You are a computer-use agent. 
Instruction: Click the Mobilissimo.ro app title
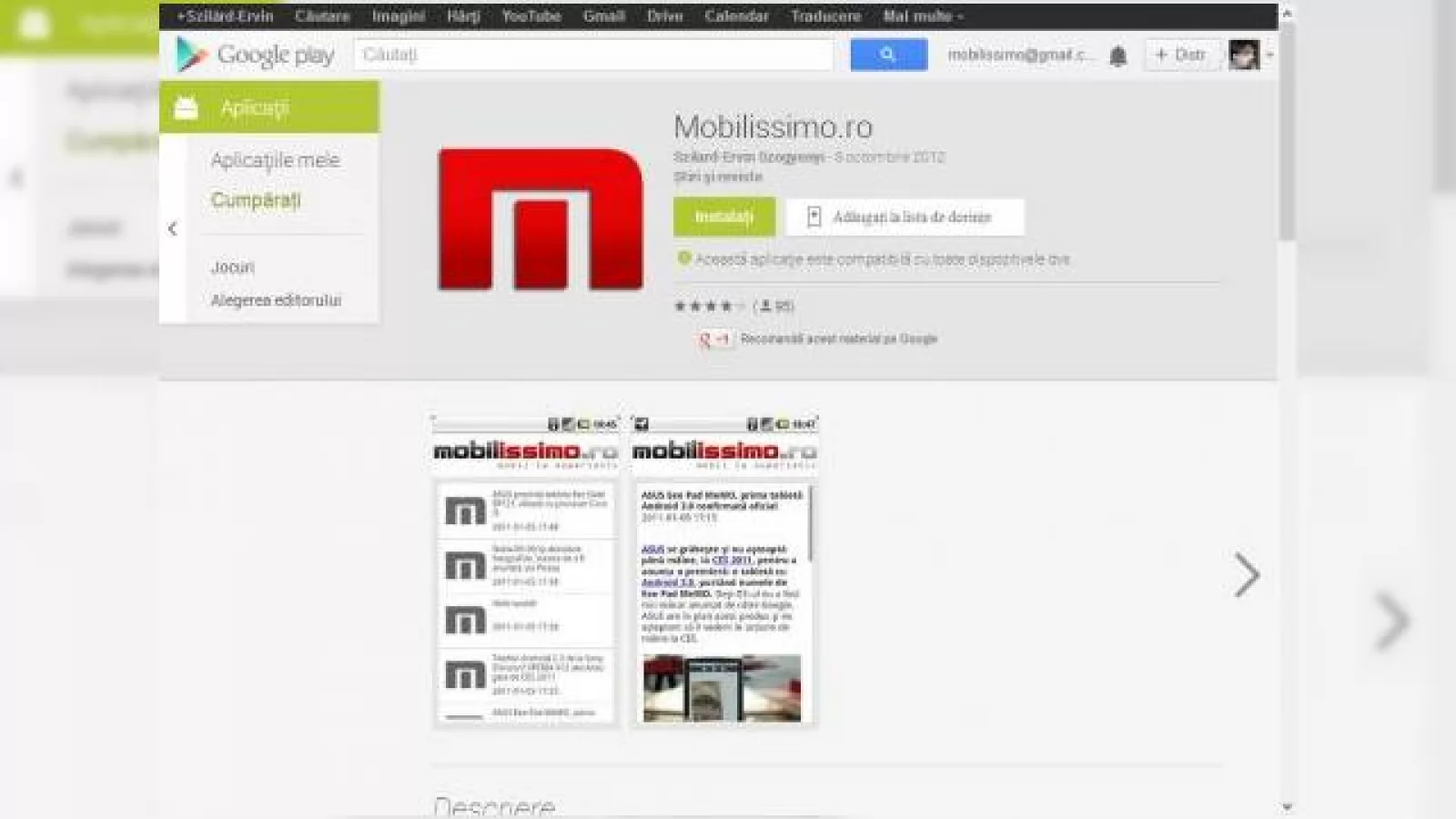pos(773,126)
